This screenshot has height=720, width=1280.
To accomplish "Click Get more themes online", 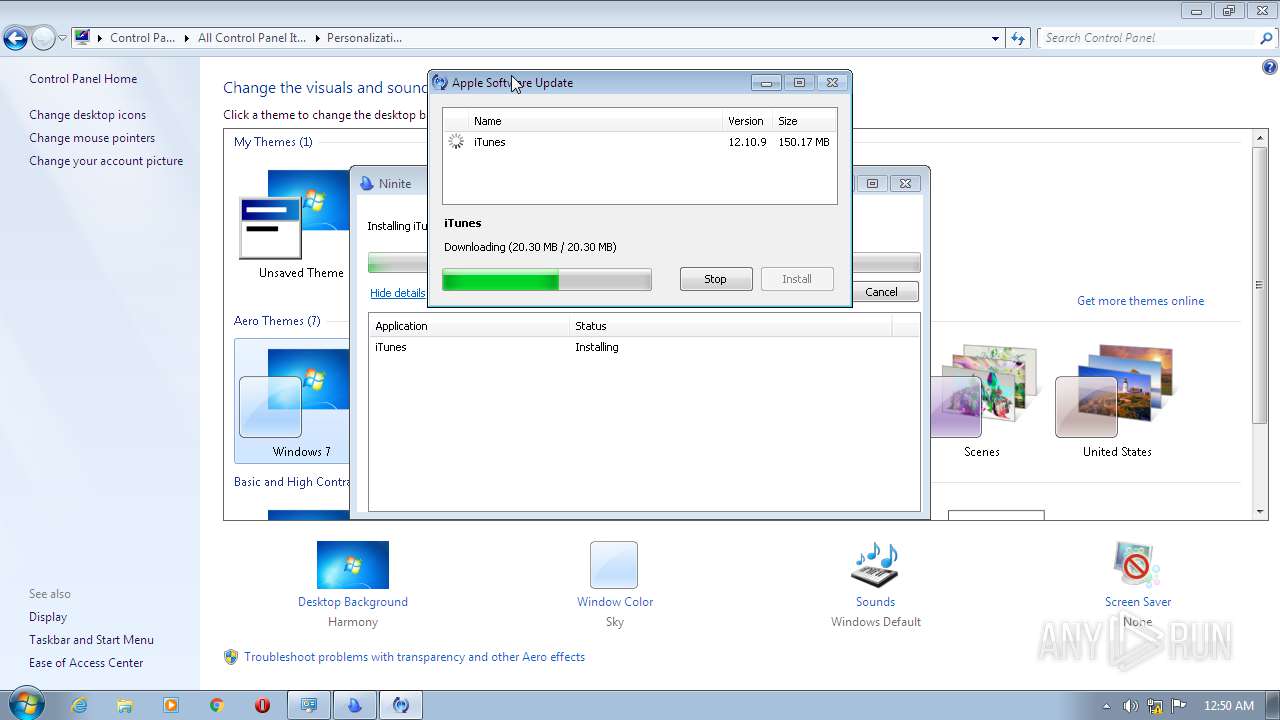I will pyautogui.click(x=1140, y=301).
